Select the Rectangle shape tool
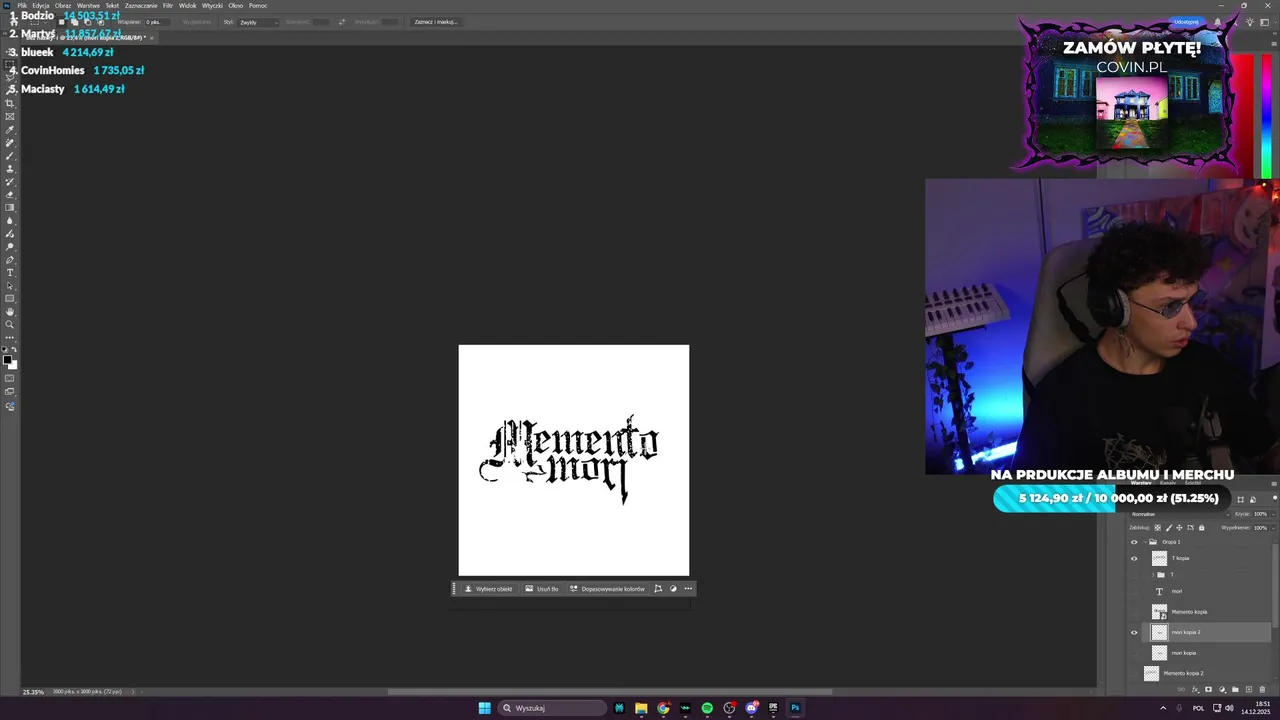The image size is (1280, 720). pos(10,298)
